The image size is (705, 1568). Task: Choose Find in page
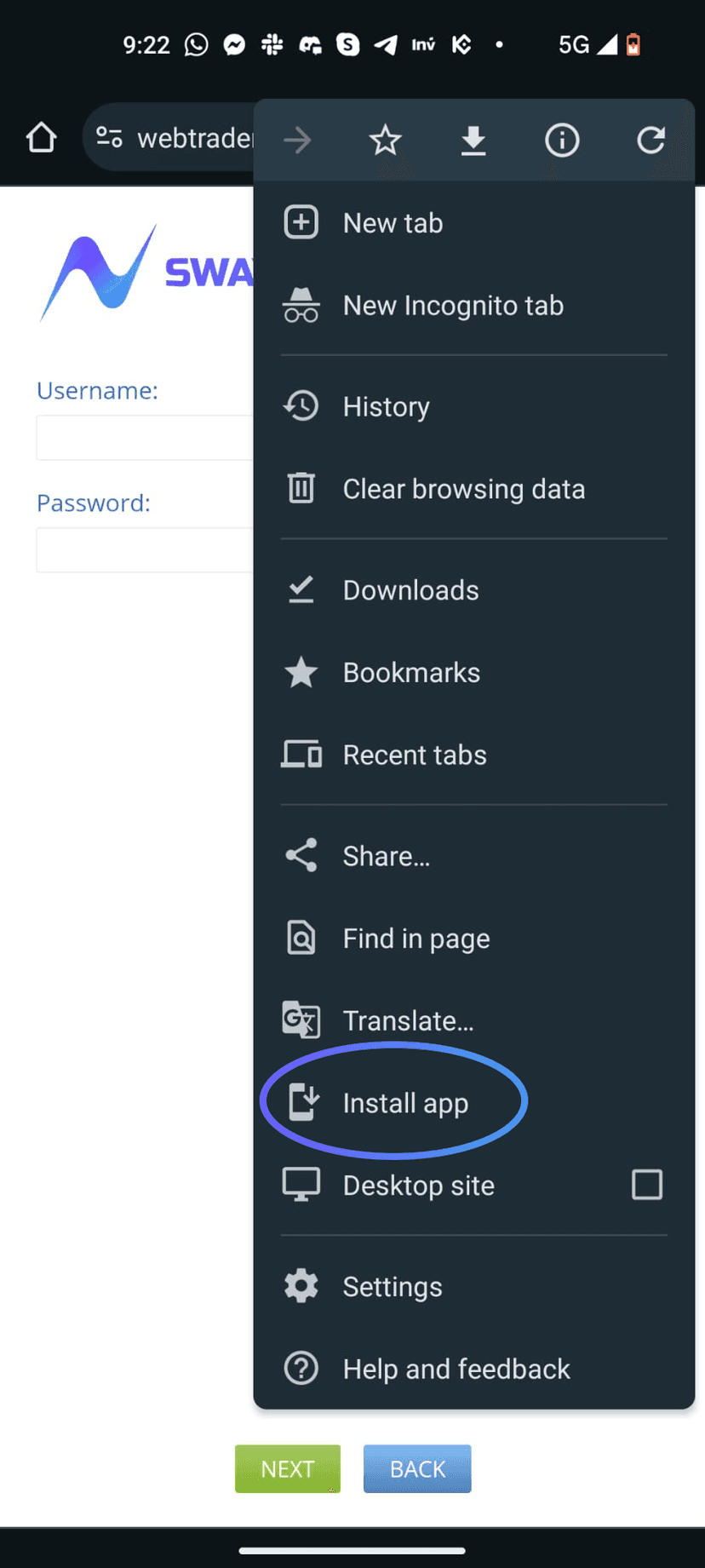pyautogui.click(x=473, y=938)
